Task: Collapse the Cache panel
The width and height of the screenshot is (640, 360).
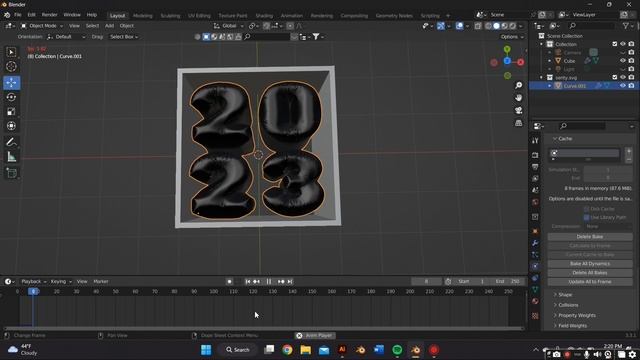Action: click(x=562, y=139)
